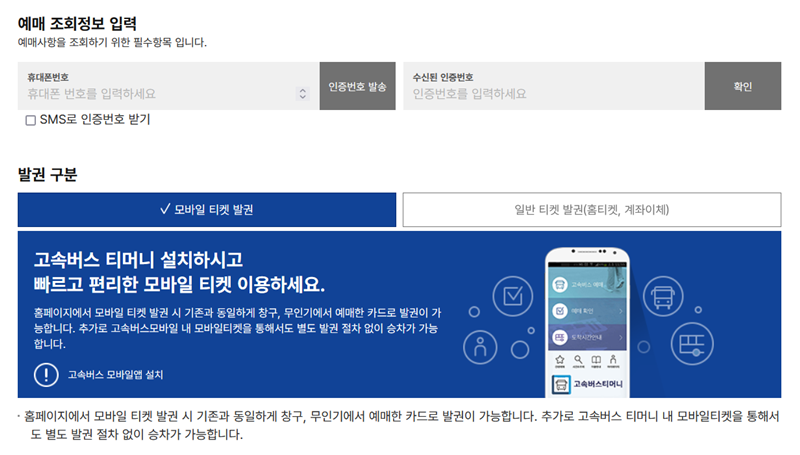Click the 고속버스 예매 row on phone
Screen dimensions: 800x455
click(x=587, y=284)
